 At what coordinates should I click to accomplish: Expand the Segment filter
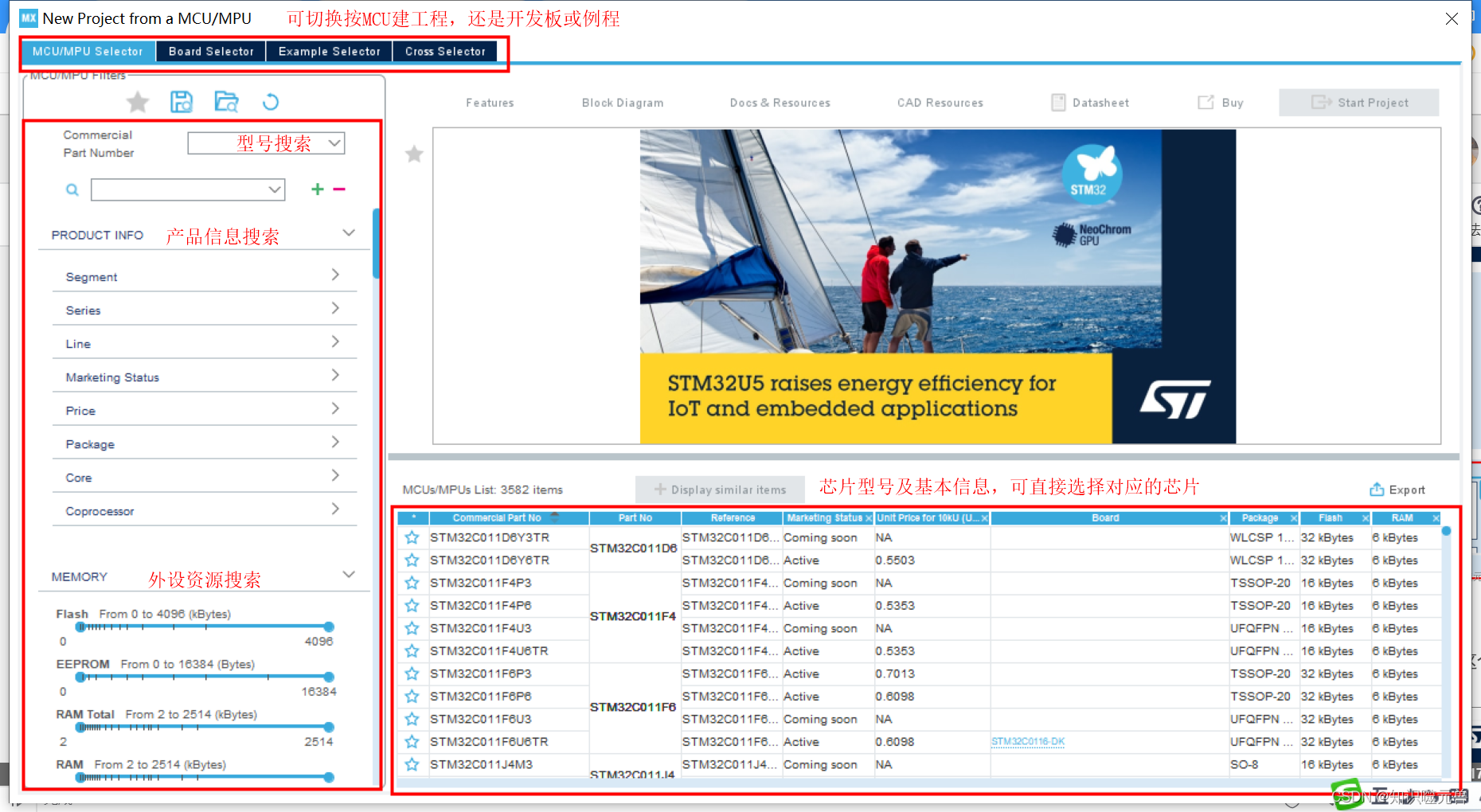[335, 275]
